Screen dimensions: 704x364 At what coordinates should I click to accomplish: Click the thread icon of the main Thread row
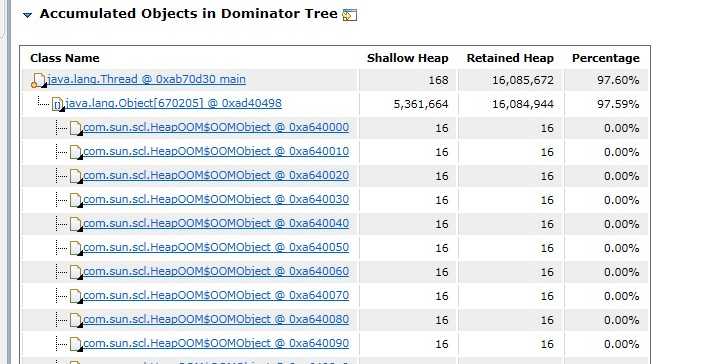39,81
